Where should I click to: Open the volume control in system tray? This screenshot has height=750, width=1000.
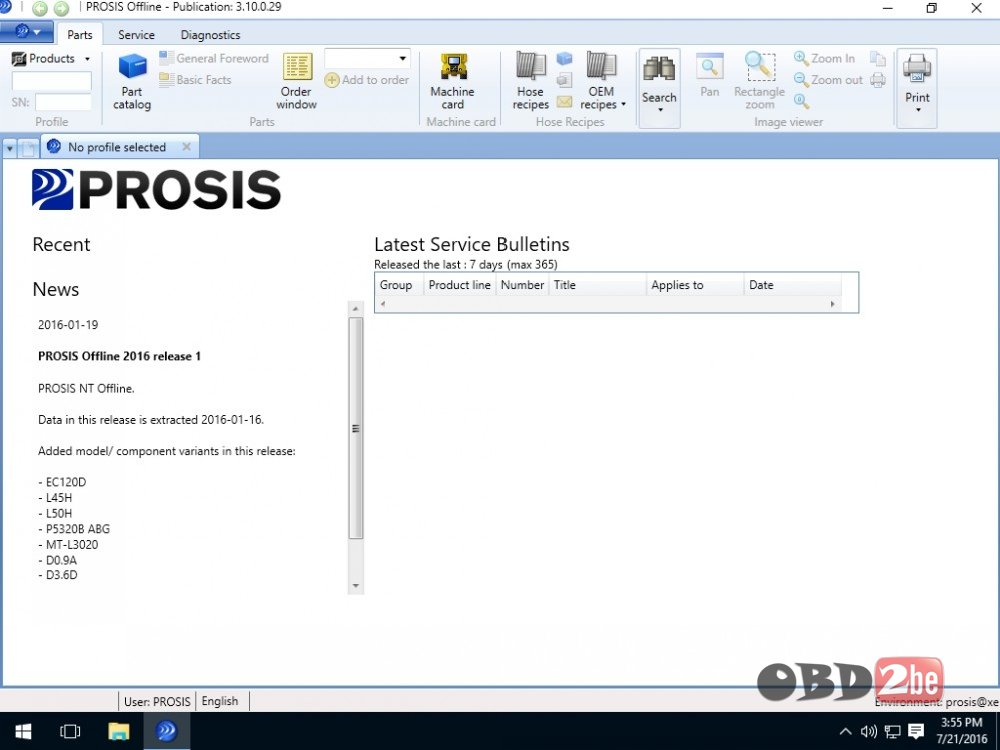coord(869,732)
